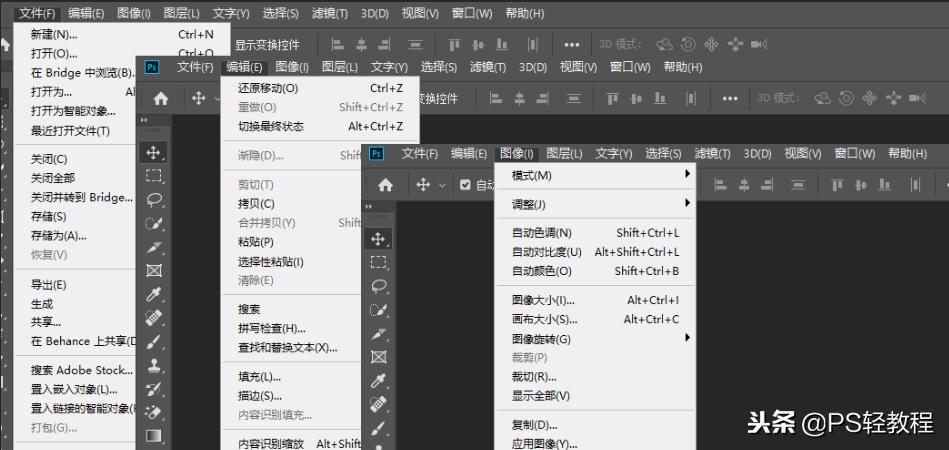The width and height of the screenshot is (949, 450).
Task: Select Move tool in front window toolbox
Action: [378, 238]
